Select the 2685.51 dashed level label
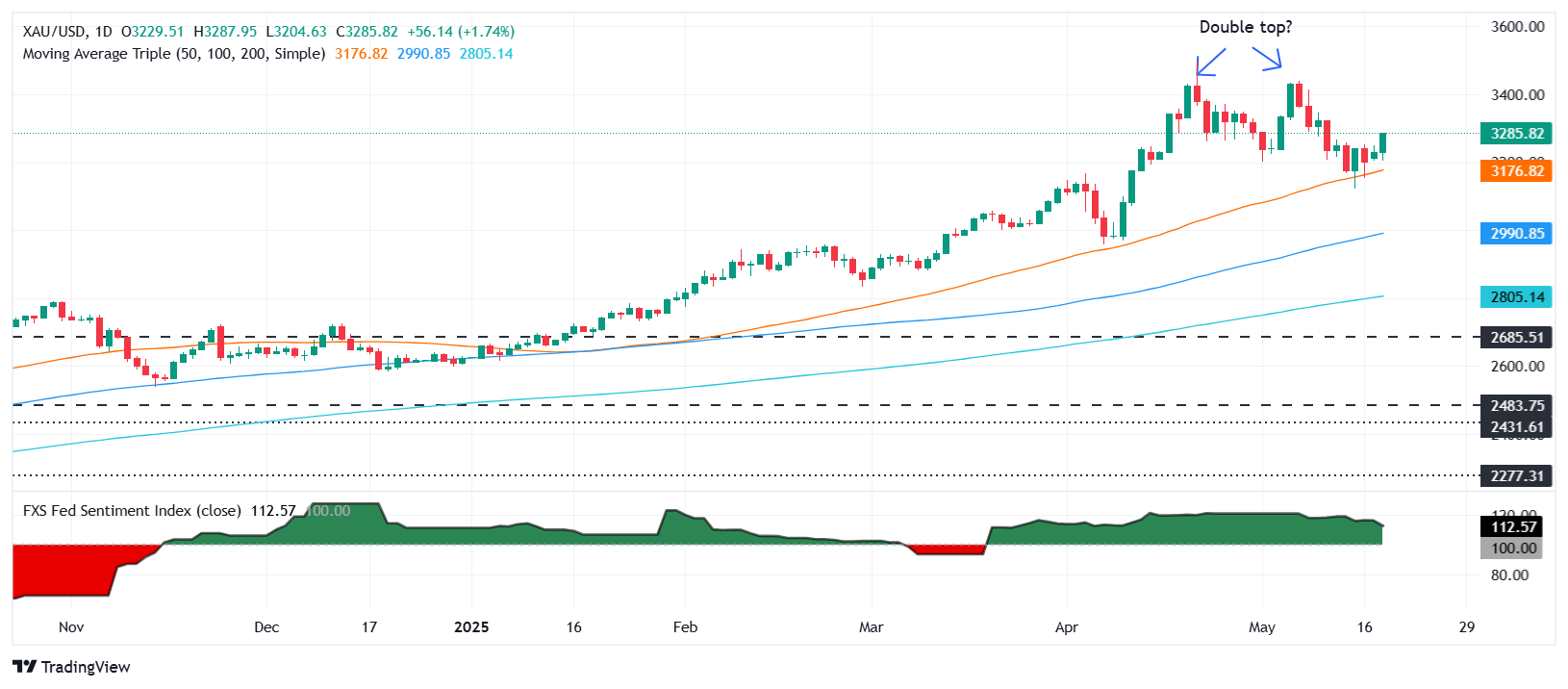1568x689 pixels. (1516, 338)
